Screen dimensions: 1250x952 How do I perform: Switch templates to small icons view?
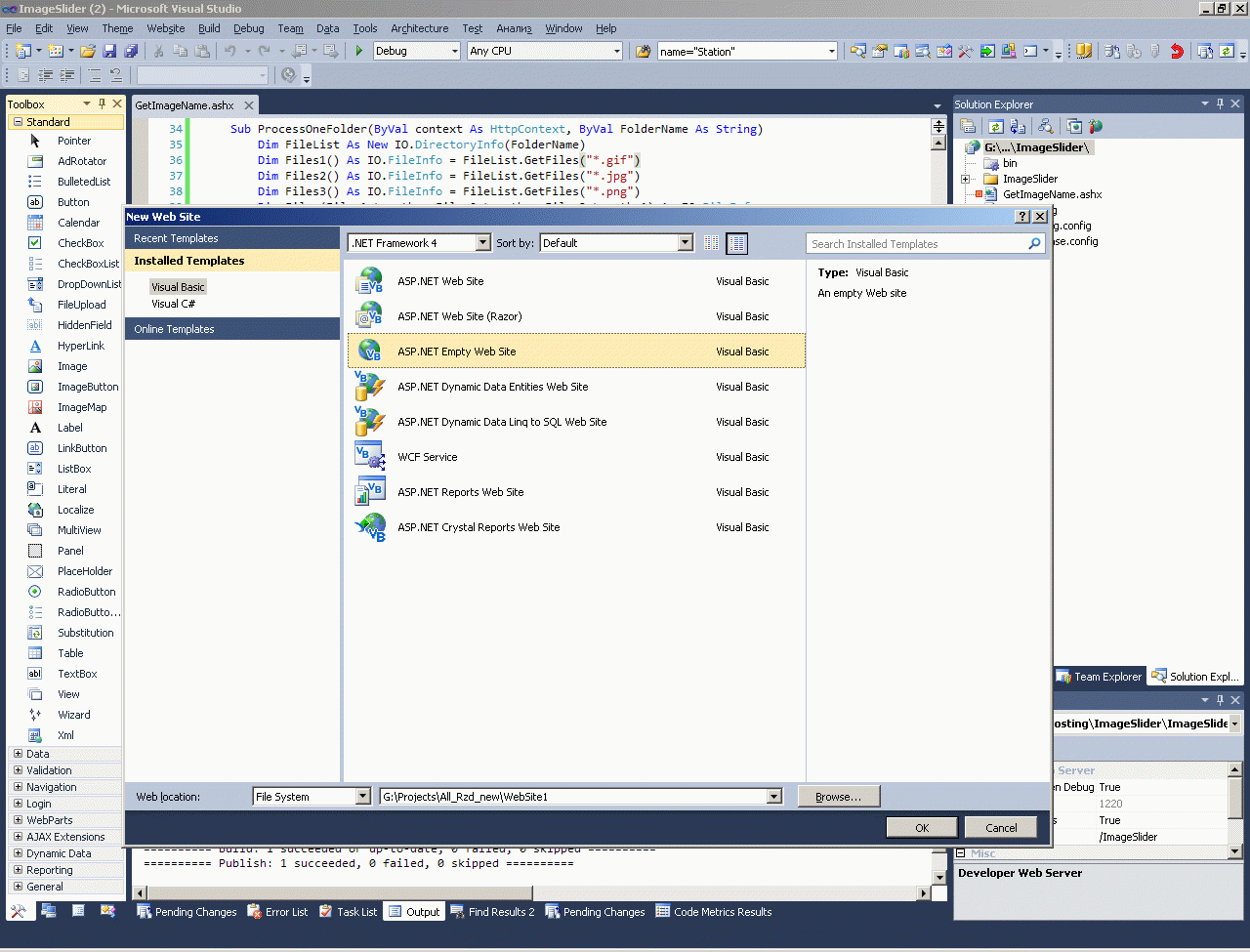(711, 243)
